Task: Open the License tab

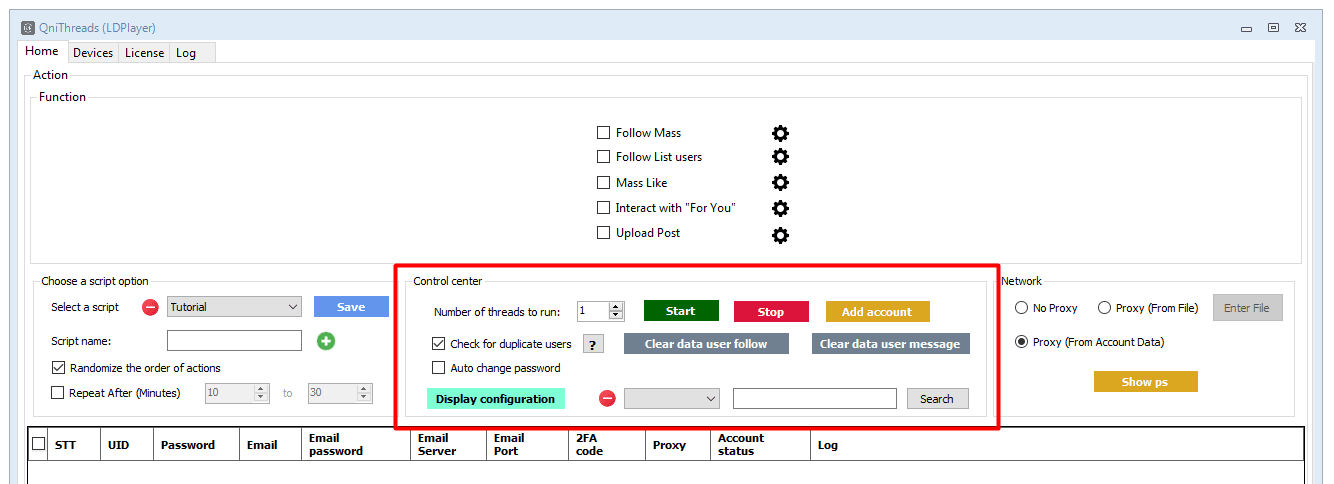Action: pyautogui.click(x=144, y=53)
